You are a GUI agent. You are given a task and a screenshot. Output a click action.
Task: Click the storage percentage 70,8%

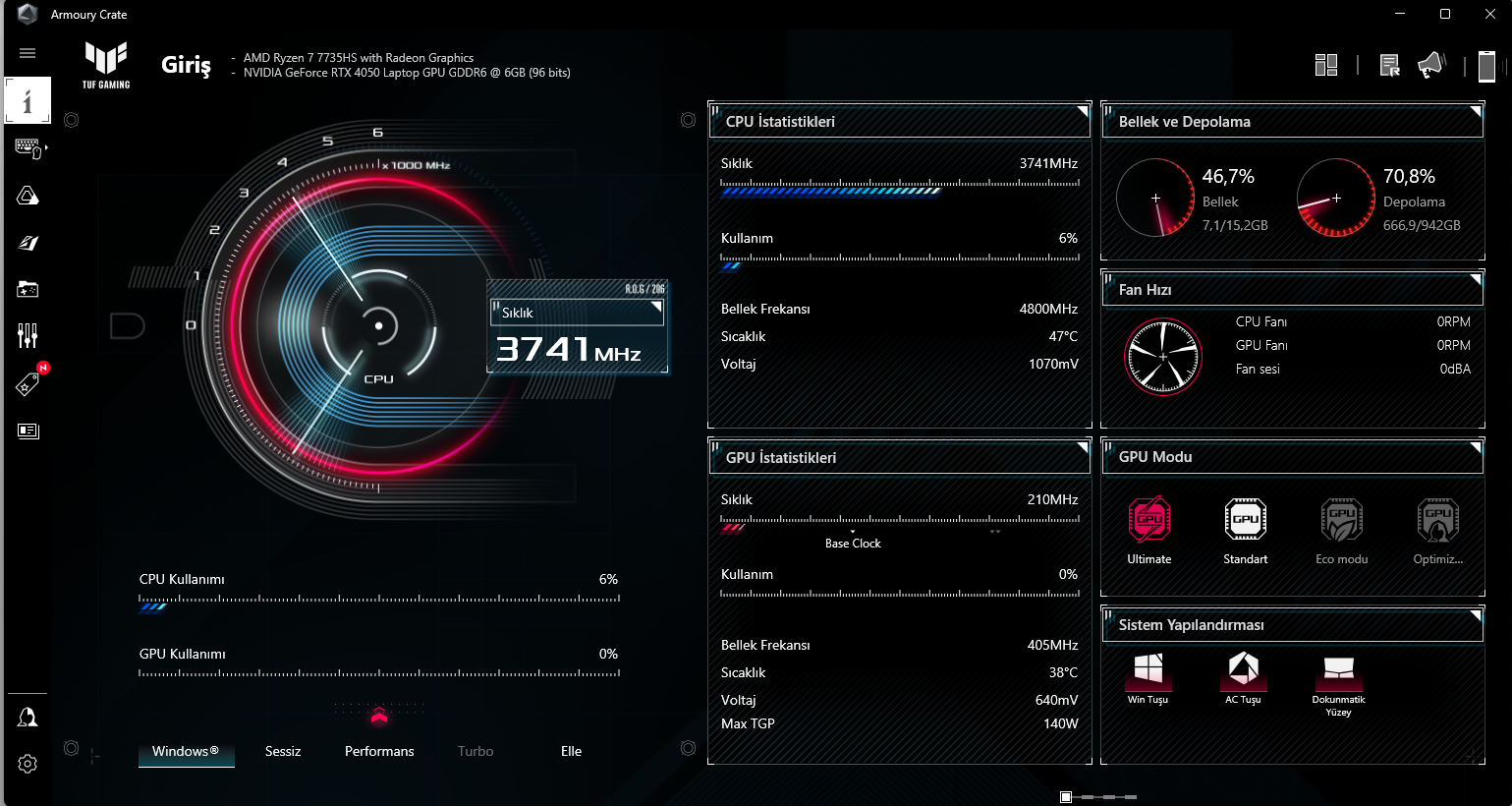[x=1409, y=176]
